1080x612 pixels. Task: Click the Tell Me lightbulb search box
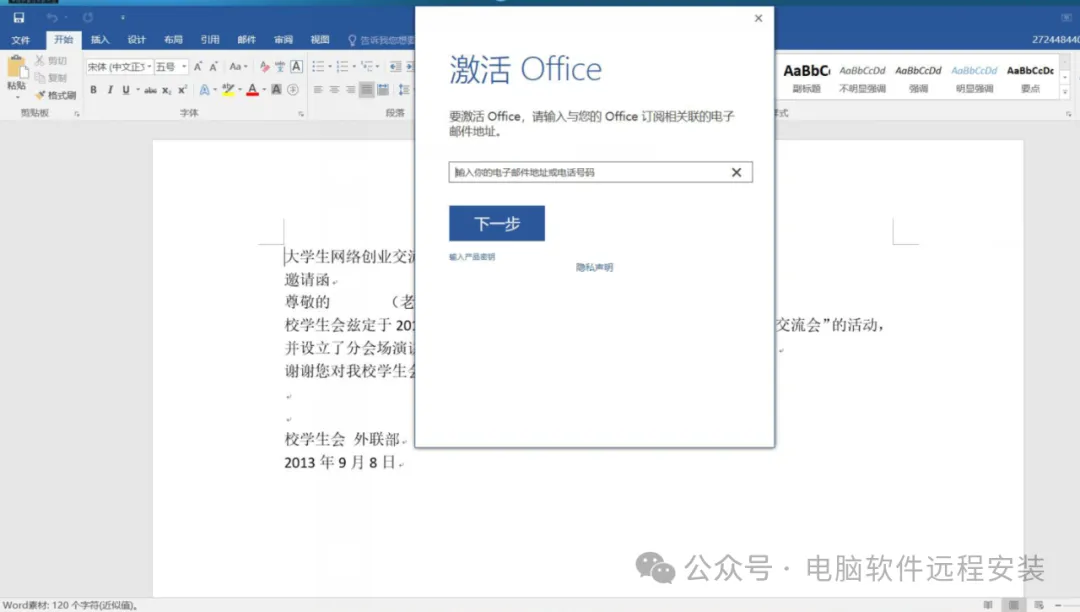point(381,41)
